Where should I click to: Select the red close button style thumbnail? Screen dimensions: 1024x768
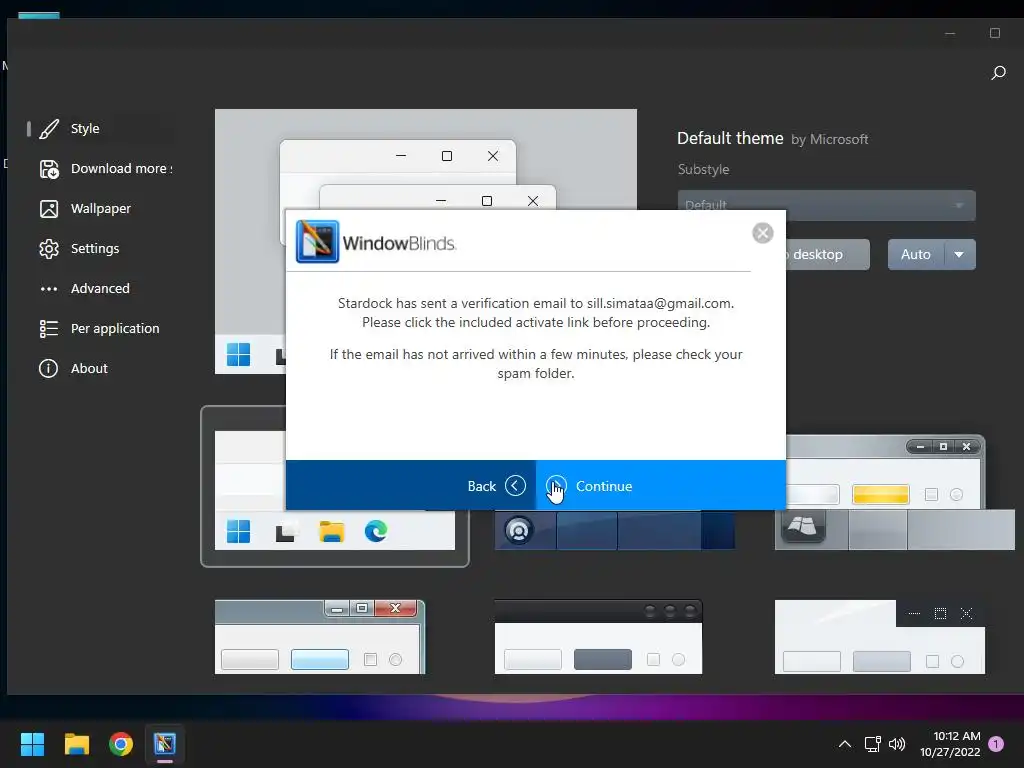(x=320, y=637)
